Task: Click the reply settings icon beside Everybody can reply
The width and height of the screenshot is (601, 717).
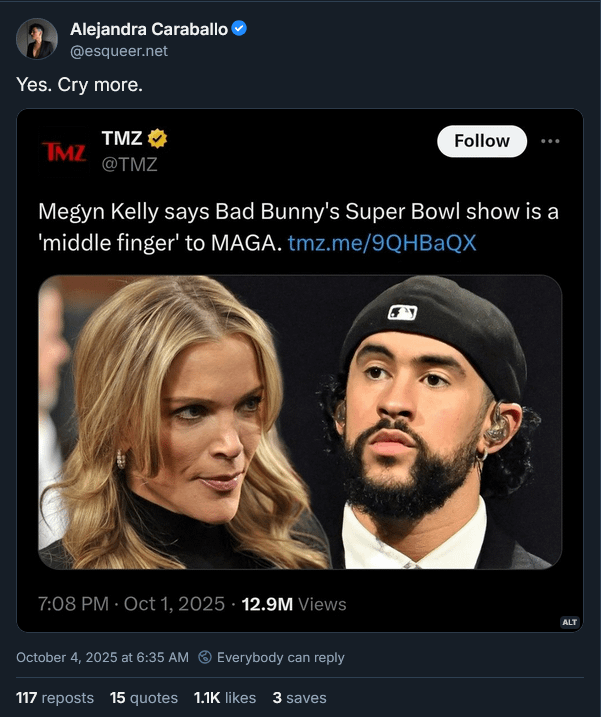Action: click(x=205, y=657)
